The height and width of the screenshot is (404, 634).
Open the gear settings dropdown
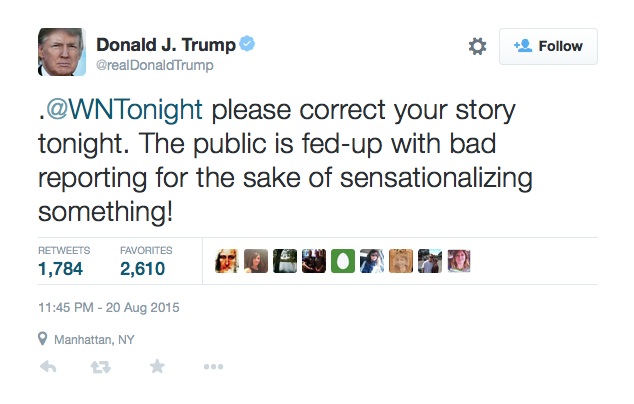pyautogui.click(x=477, y=47)
